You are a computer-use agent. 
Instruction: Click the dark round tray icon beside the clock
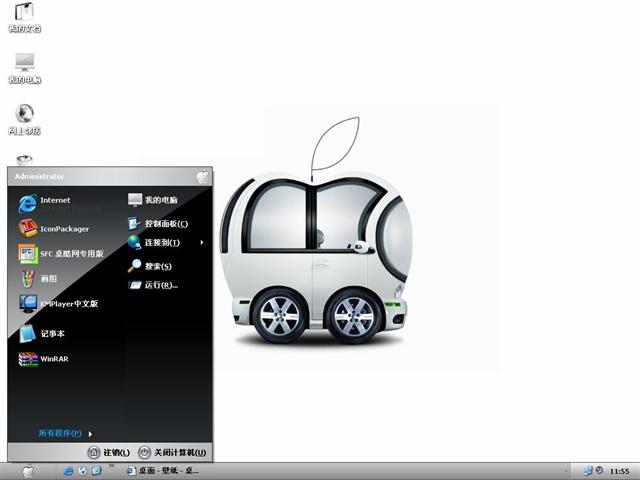(x=599, y=470)
